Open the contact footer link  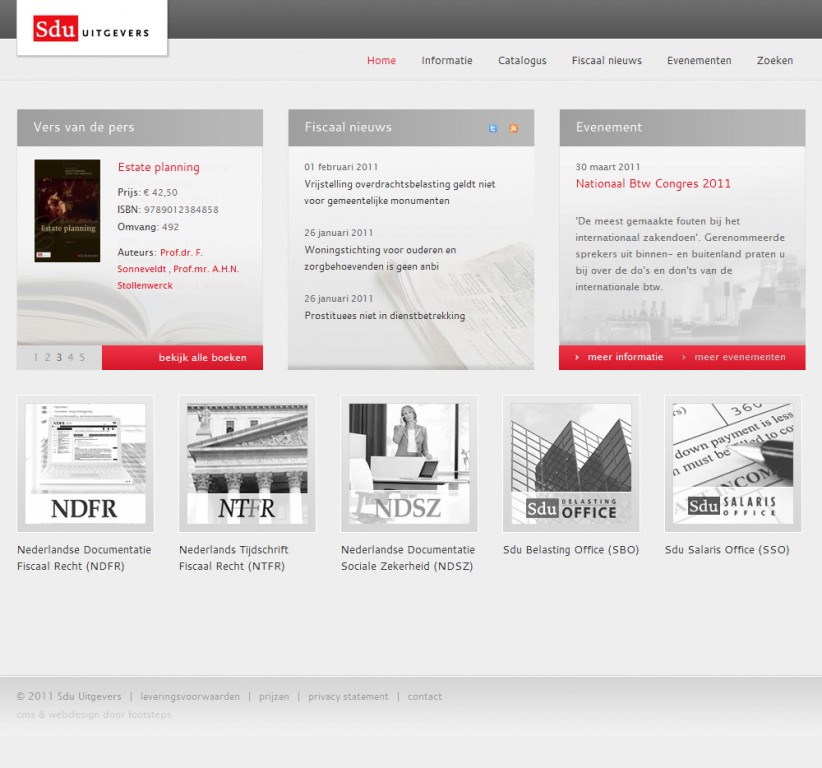click(x=425, y=697)
